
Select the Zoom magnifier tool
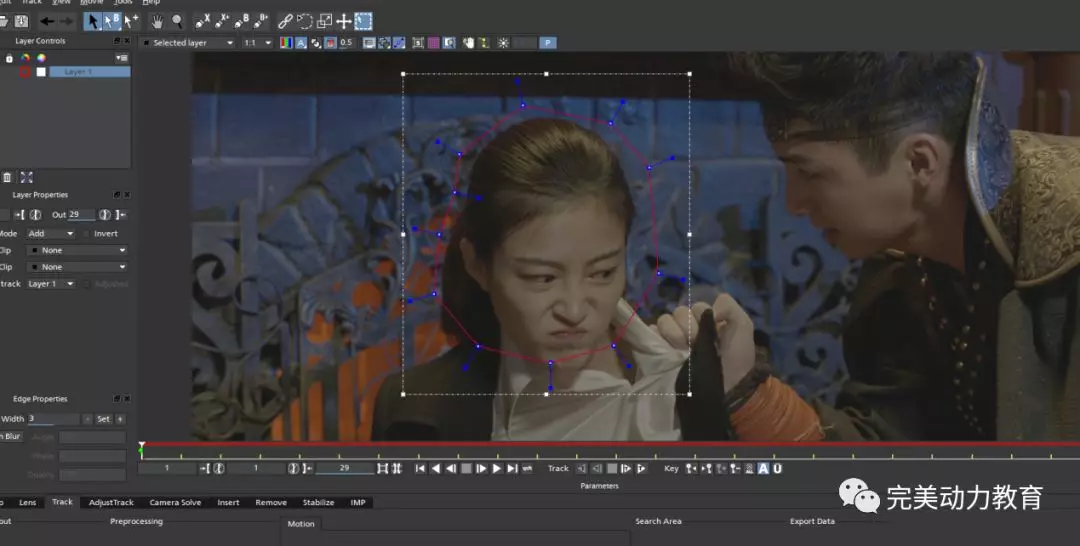177,21
